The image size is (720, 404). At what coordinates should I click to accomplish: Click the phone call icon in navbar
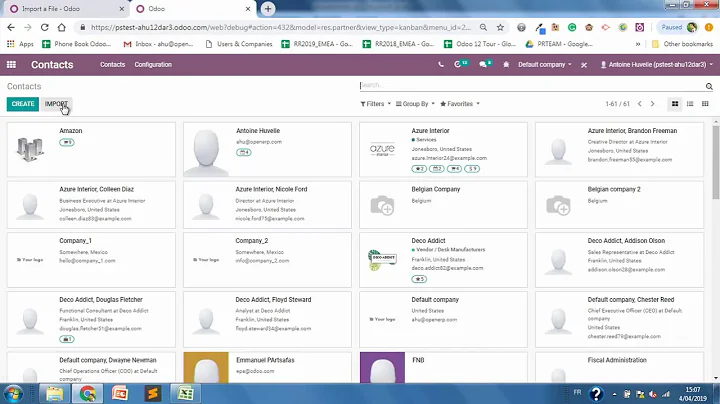[x=441, y=65]
